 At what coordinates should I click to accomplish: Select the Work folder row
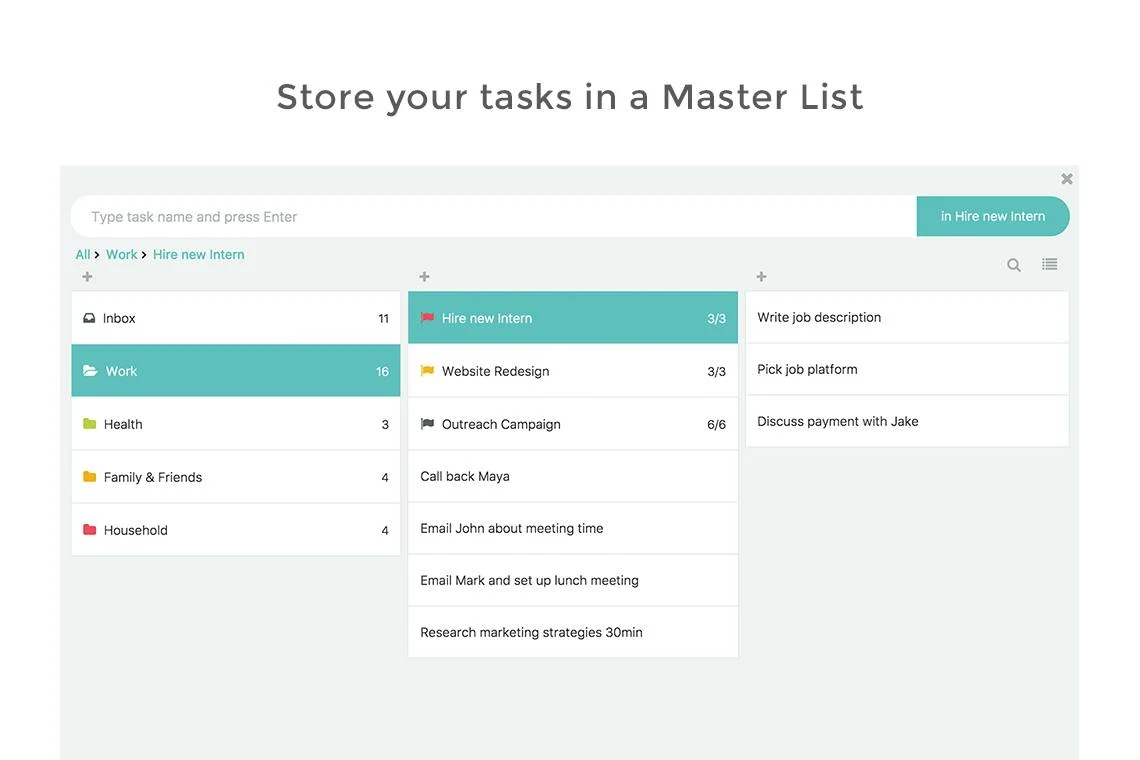click(x=236, y=371)
